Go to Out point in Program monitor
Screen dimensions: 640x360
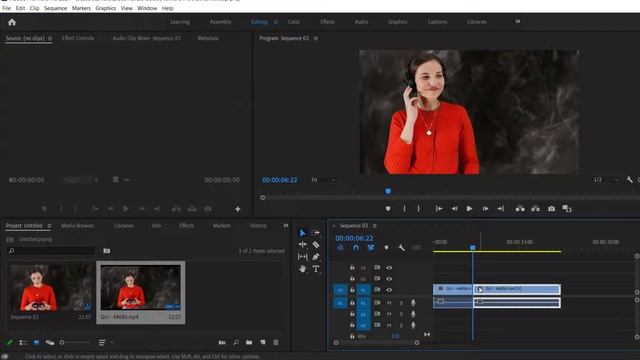(x=501, y=209)
